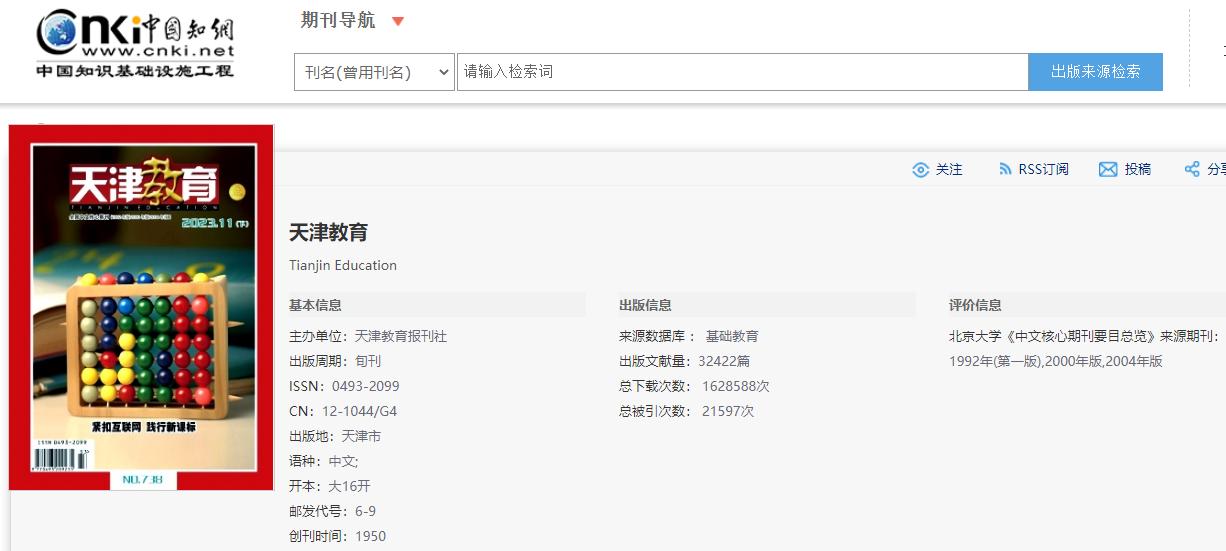Screen dimensions: 1226x551
Task: Click the share icon
Action: [x=1192, y=170]
